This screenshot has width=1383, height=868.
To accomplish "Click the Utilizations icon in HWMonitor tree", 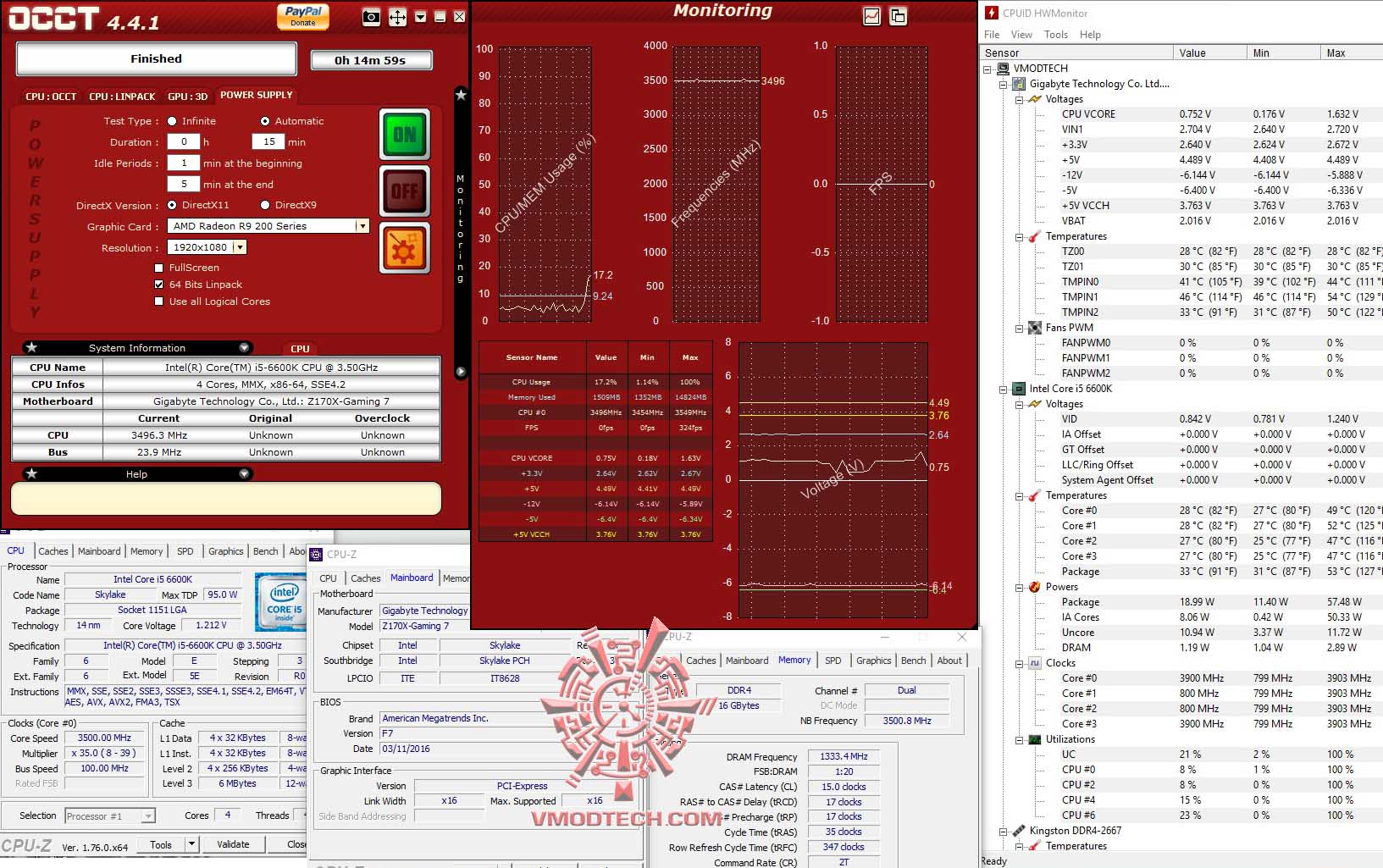I will (x=1034, y=739).
